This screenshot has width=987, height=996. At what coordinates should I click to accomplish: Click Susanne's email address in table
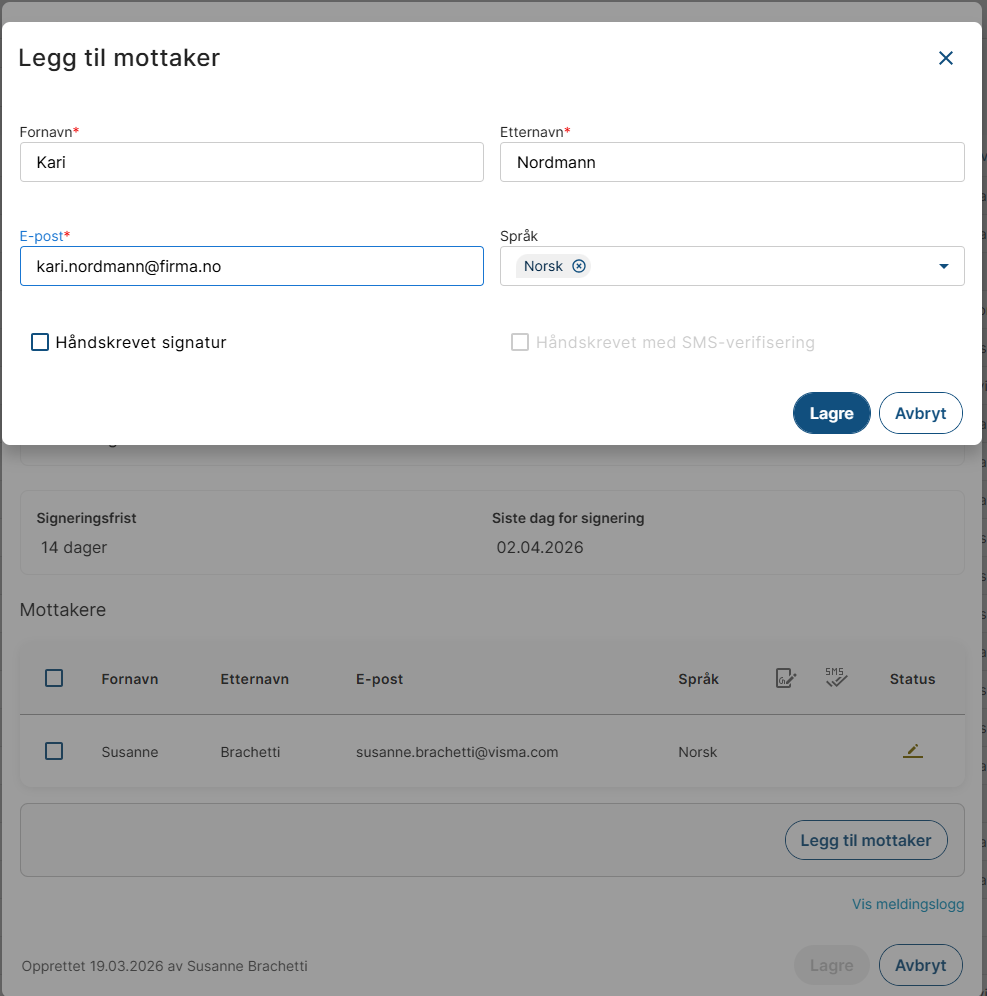[457, 752]
